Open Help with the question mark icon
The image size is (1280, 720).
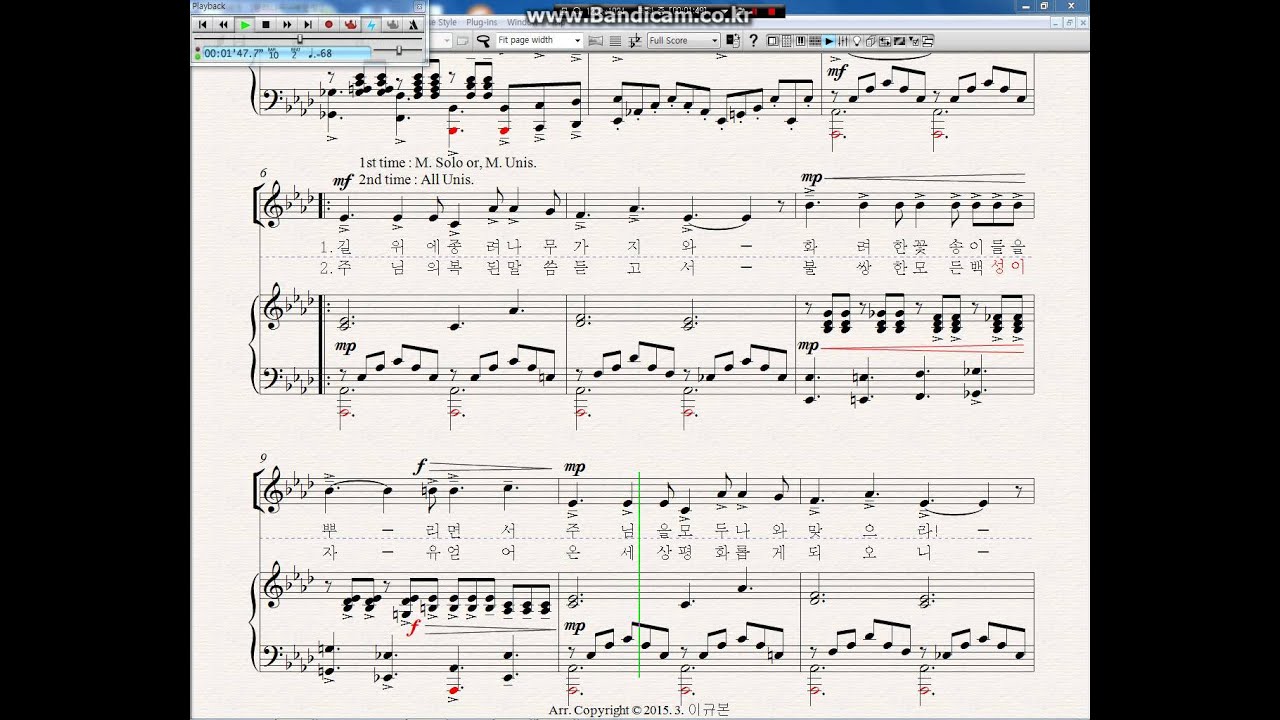(x=753, y=40)
